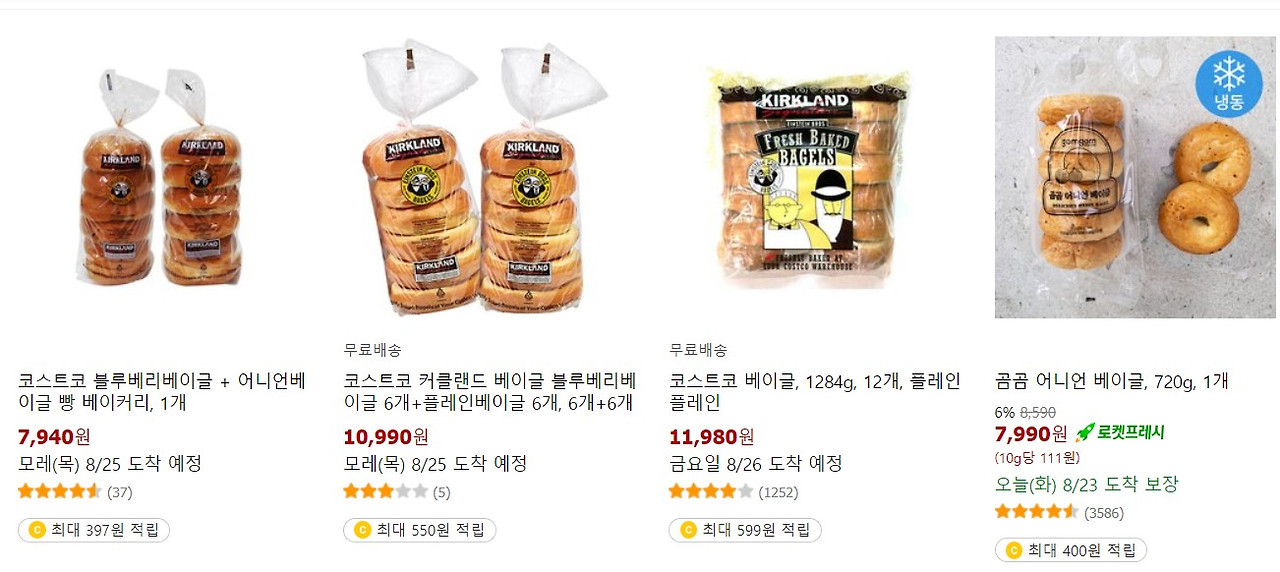This screenshot has height=572, width=1280.
Task: Click star rating with 37 reviews
Action: (60, 491)
